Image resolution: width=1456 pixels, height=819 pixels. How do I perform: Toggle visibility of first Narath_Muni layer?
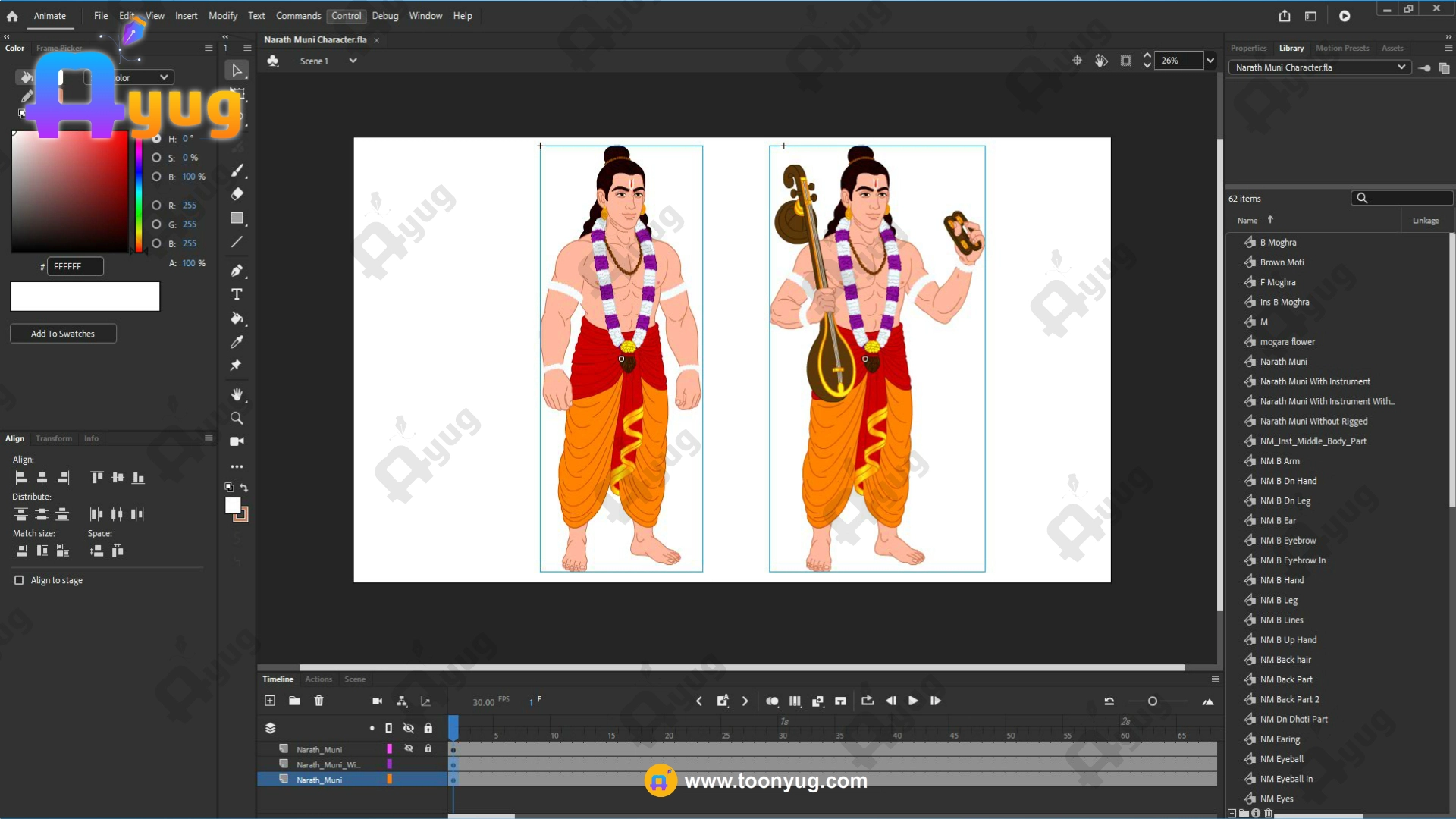click(x=409, y=749)
